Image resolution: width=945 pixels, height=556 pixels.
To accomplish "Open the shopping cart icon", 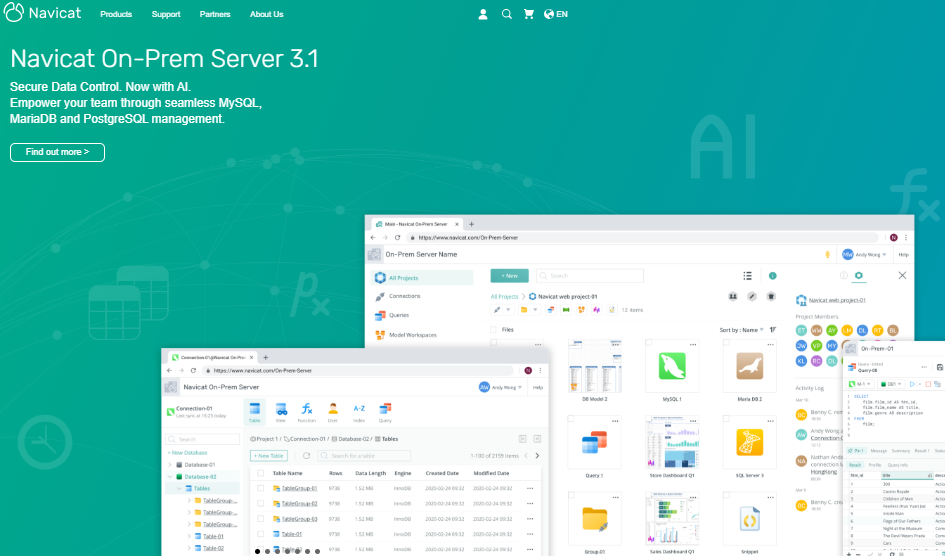I will pyautogui.click(x=529, y=14).
